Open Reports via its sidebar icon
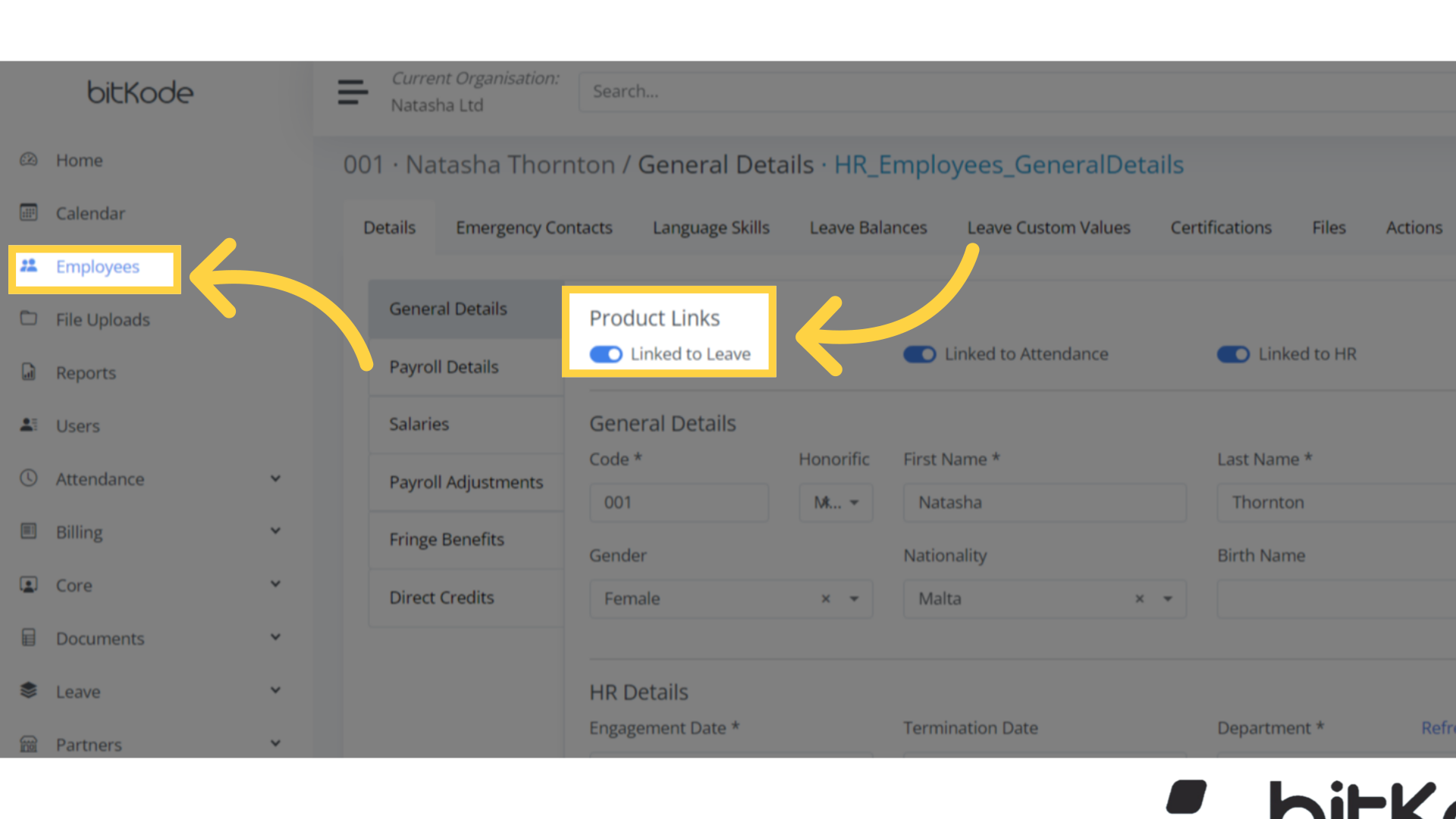This screenshot has height=819, width=1456. 29,372
